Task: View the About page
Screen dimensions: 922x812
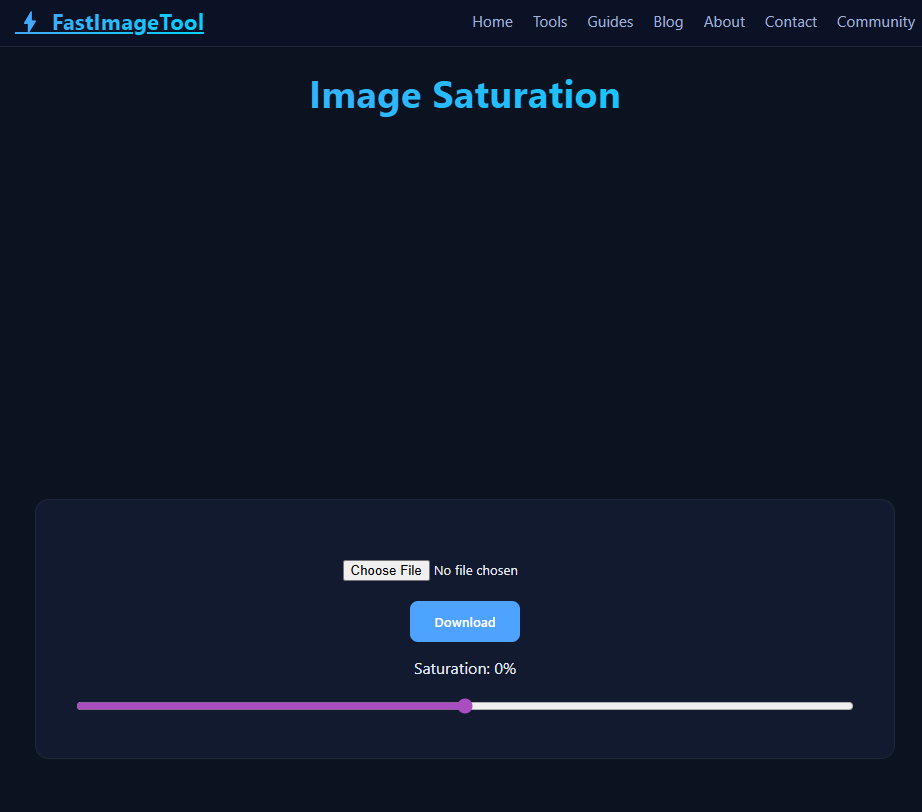Action: [724, 21]
